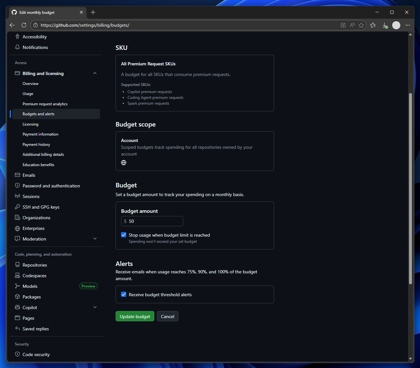Close the Edit monthly budget tab
The image size is (420, 368).
[81, 12]
